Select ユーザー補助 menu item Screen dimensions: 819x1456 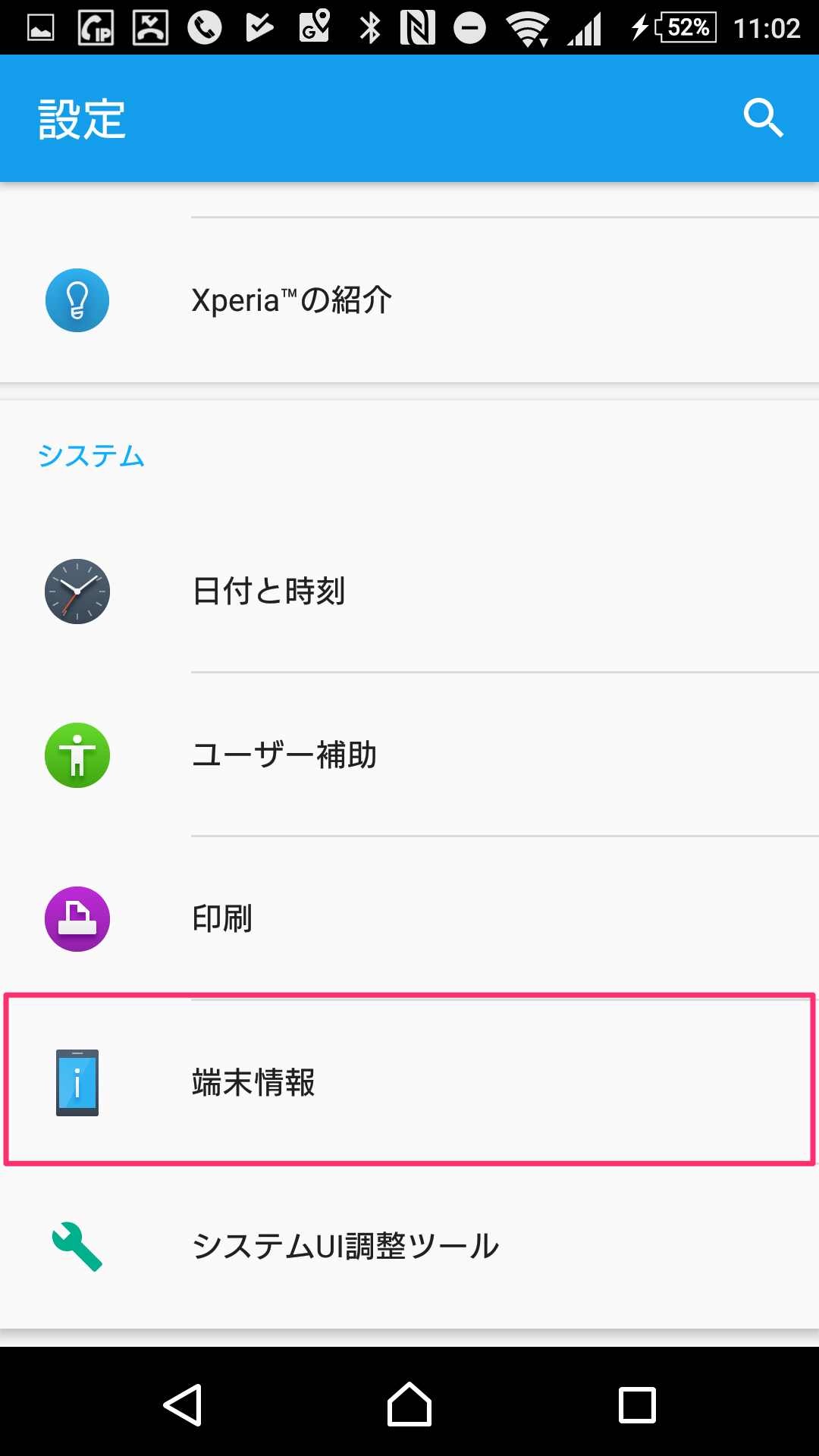coord(284,755)
